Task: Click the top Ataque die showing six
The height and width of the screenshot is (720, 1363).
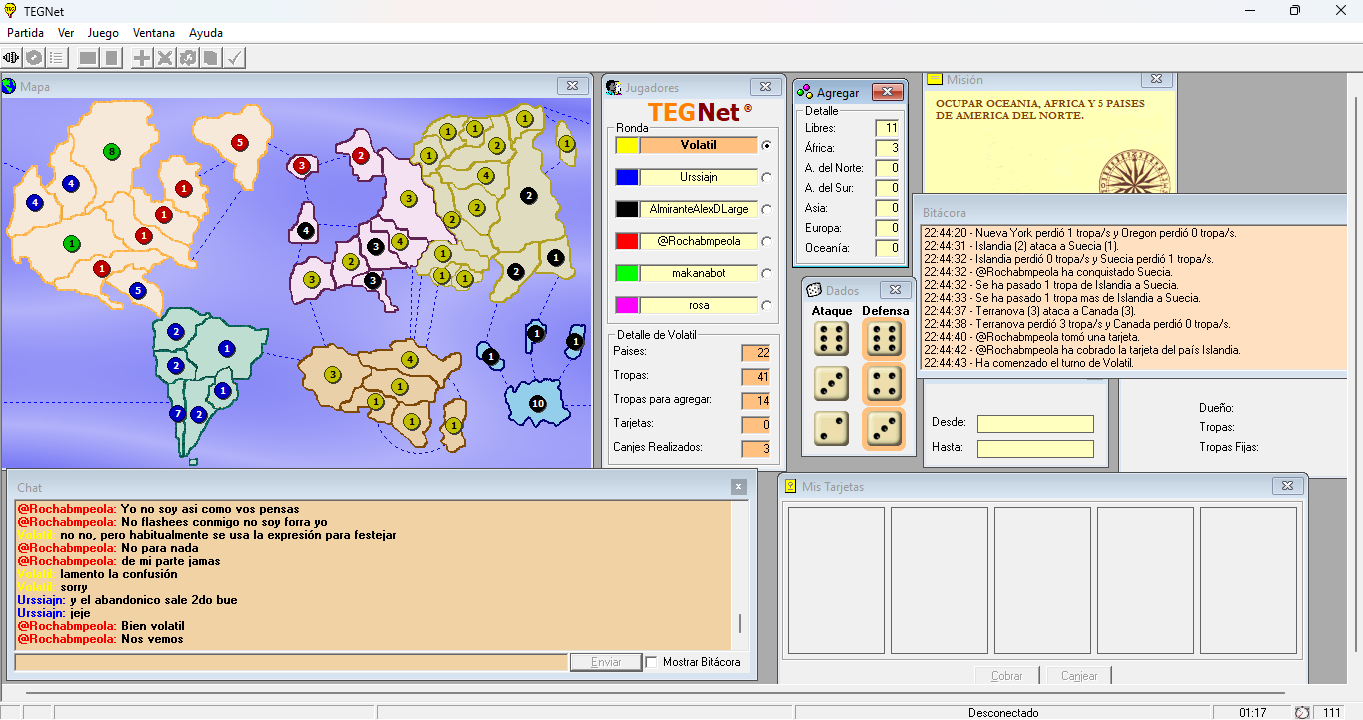Action: point(831,338)
